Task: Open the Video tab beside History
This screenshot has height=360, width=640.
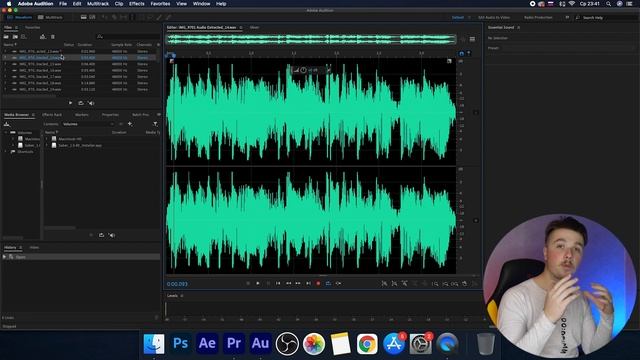Action: click(x=34, y=247)
